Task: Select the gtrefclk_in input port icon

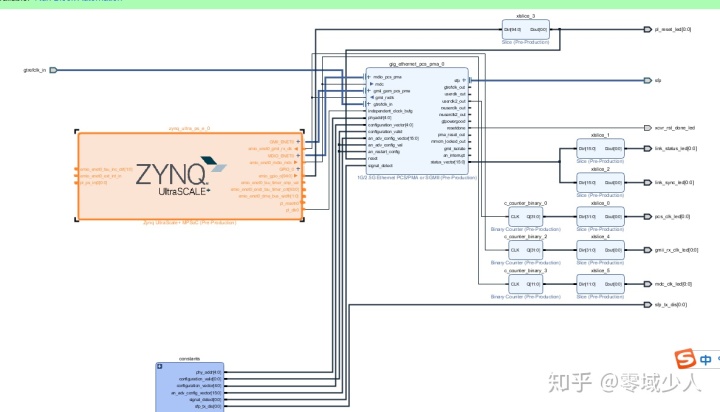Action: coord(53,70)
